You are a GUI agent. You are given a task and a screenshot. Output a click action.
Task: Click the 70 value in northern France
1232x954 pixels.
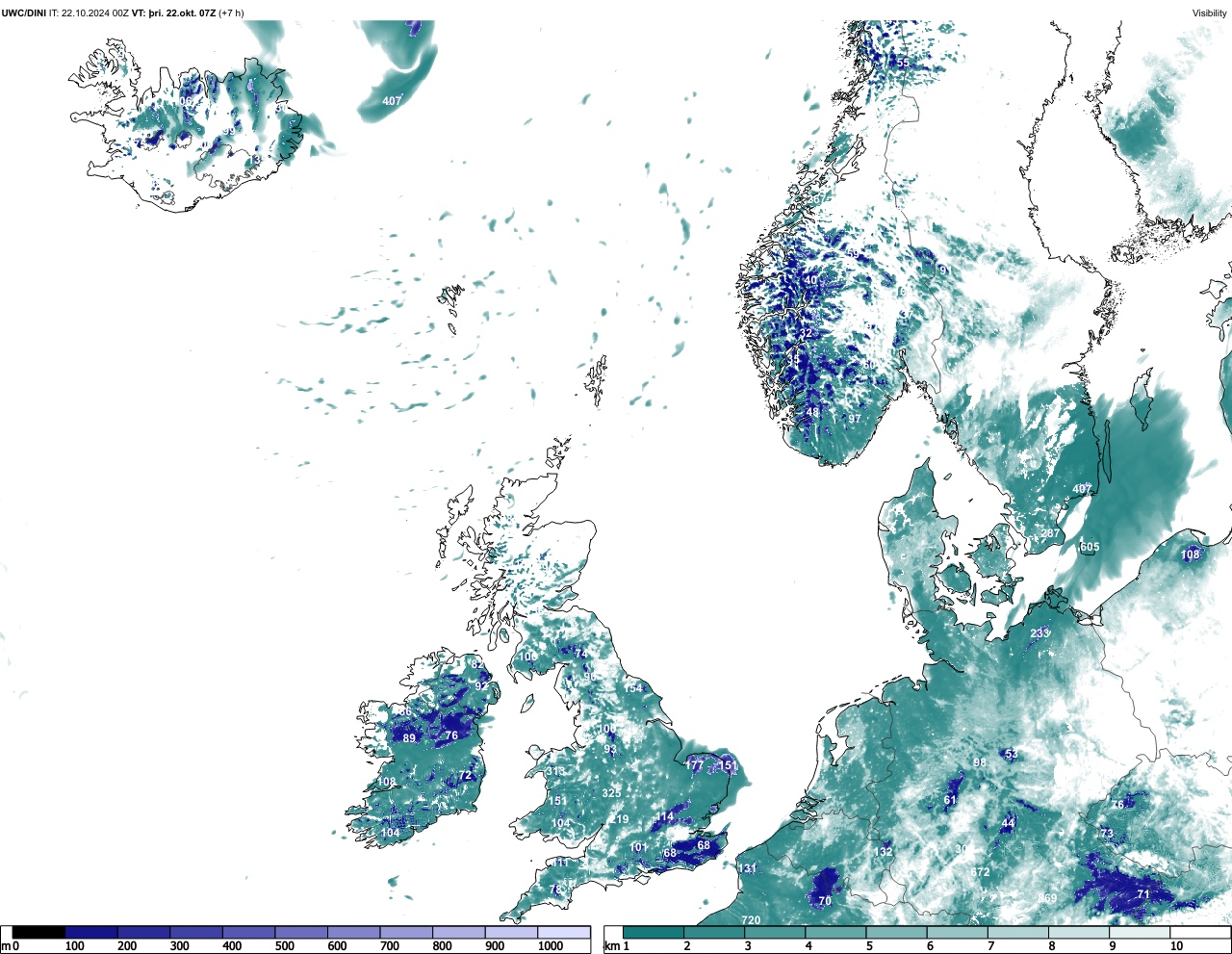click(x=825, y=901)
